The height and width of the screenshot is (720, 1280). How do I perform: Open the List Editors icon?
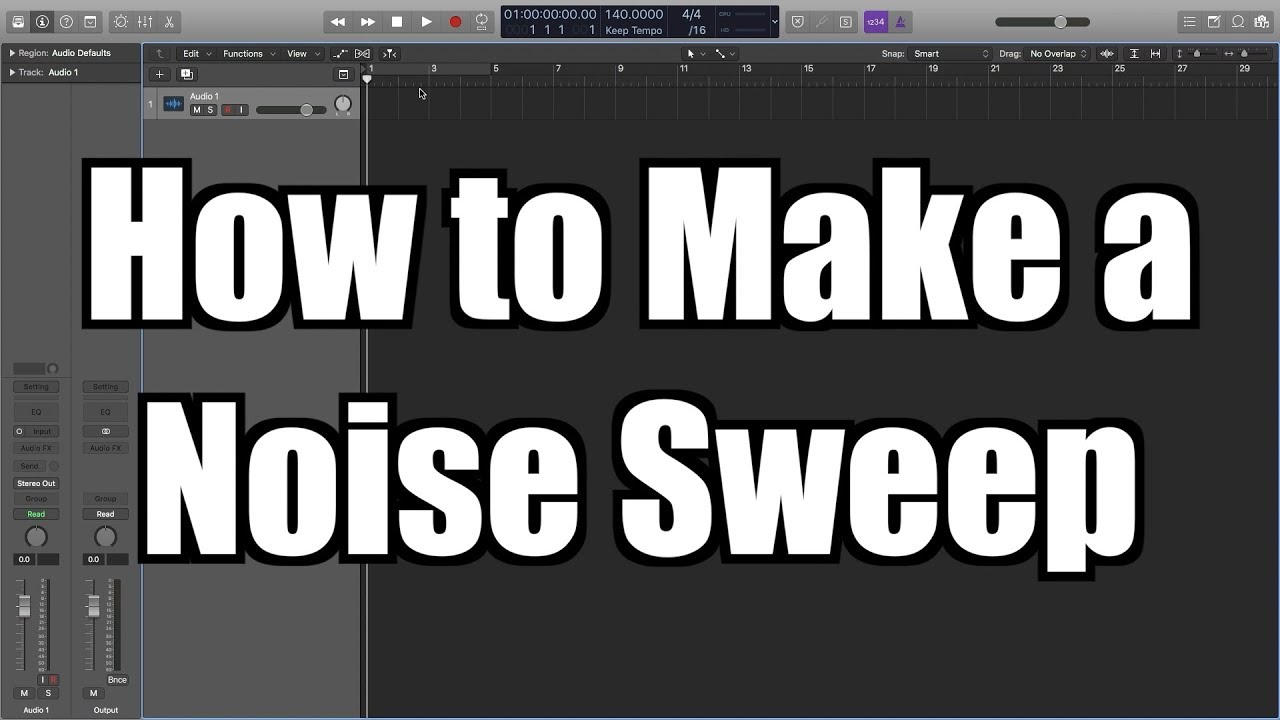coord(1189,21)
